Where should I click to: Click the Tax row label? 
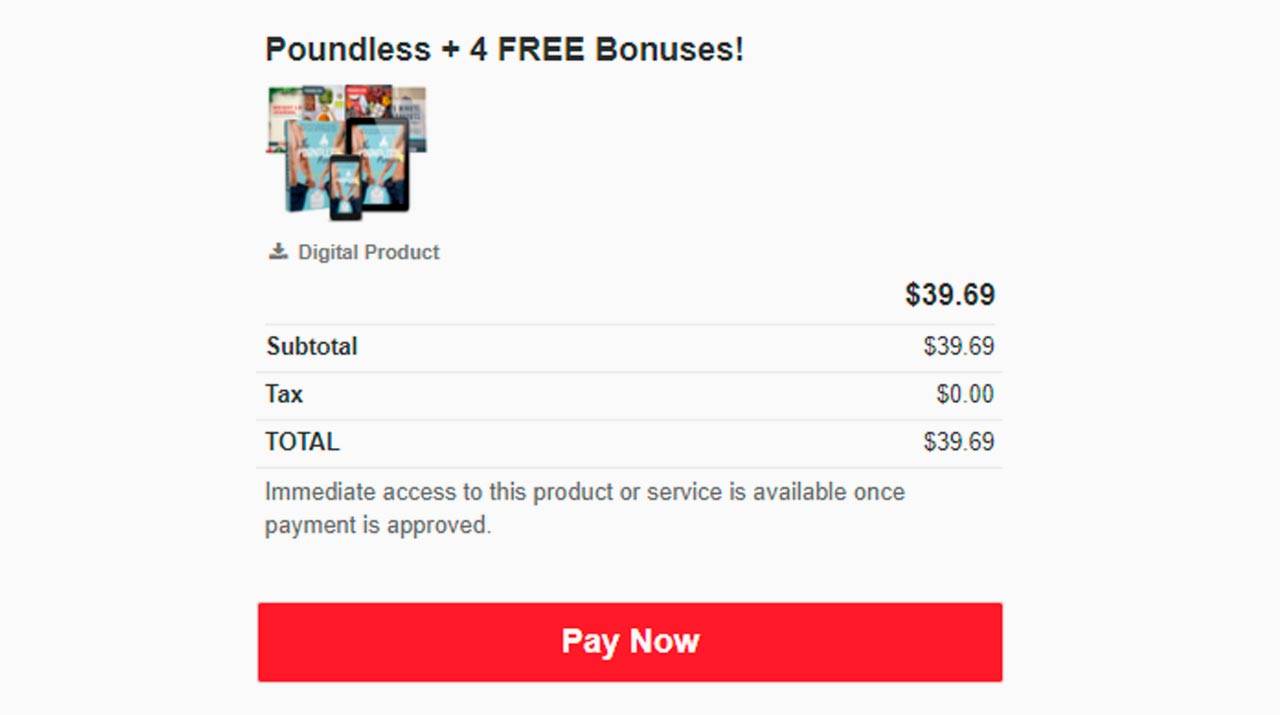(x=284, y=394)
